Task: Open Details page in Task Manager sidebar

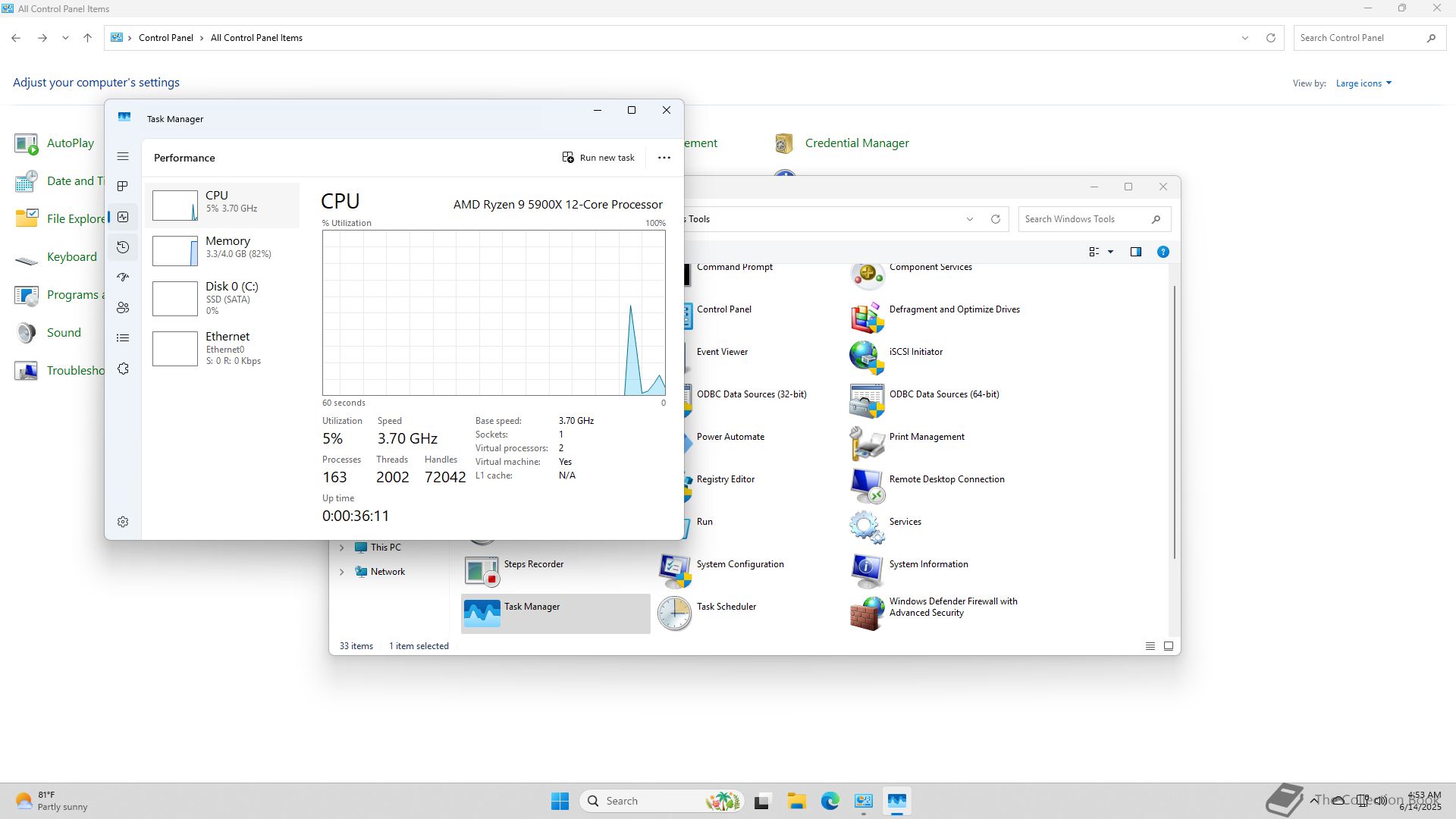Action: 123,338
